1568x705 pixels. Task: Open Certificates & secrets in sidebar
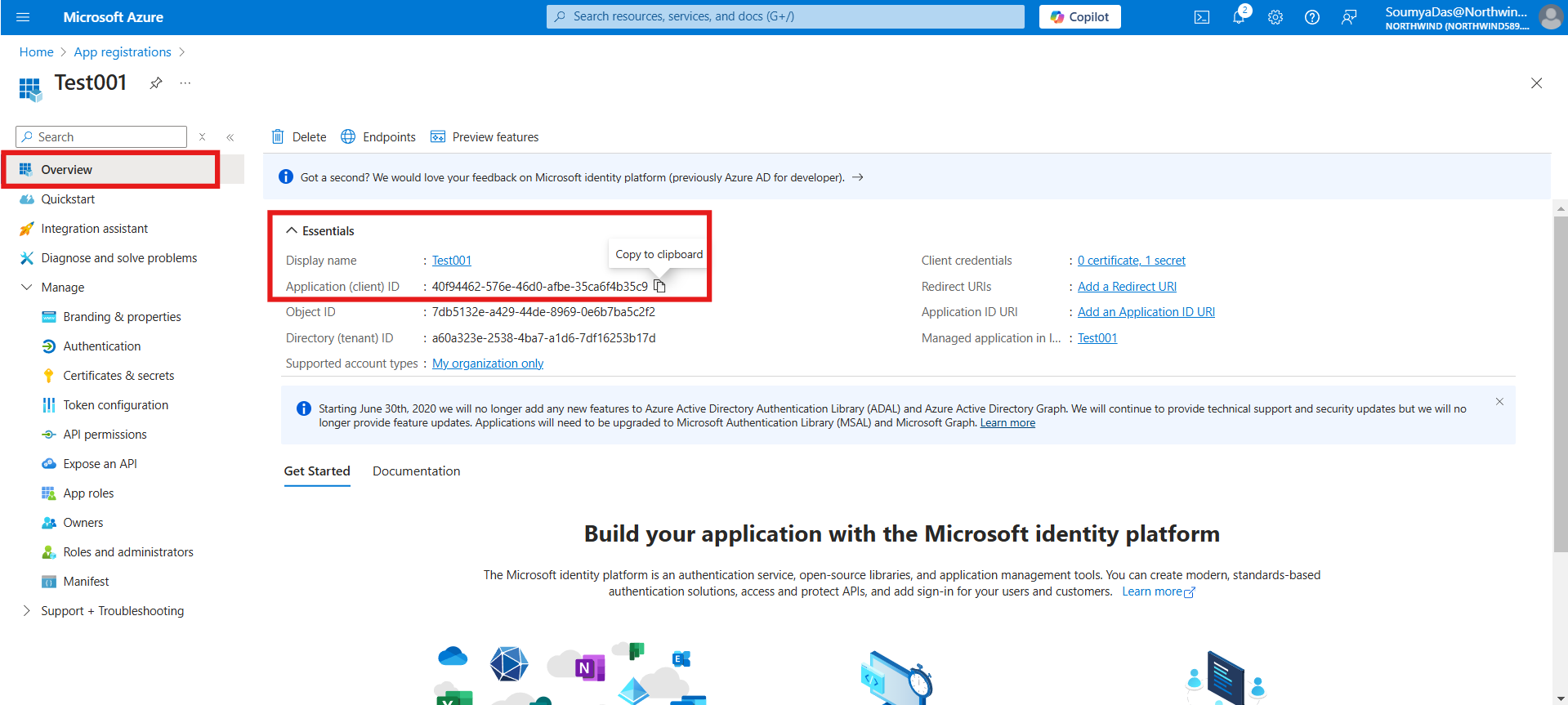click(118, 376)
